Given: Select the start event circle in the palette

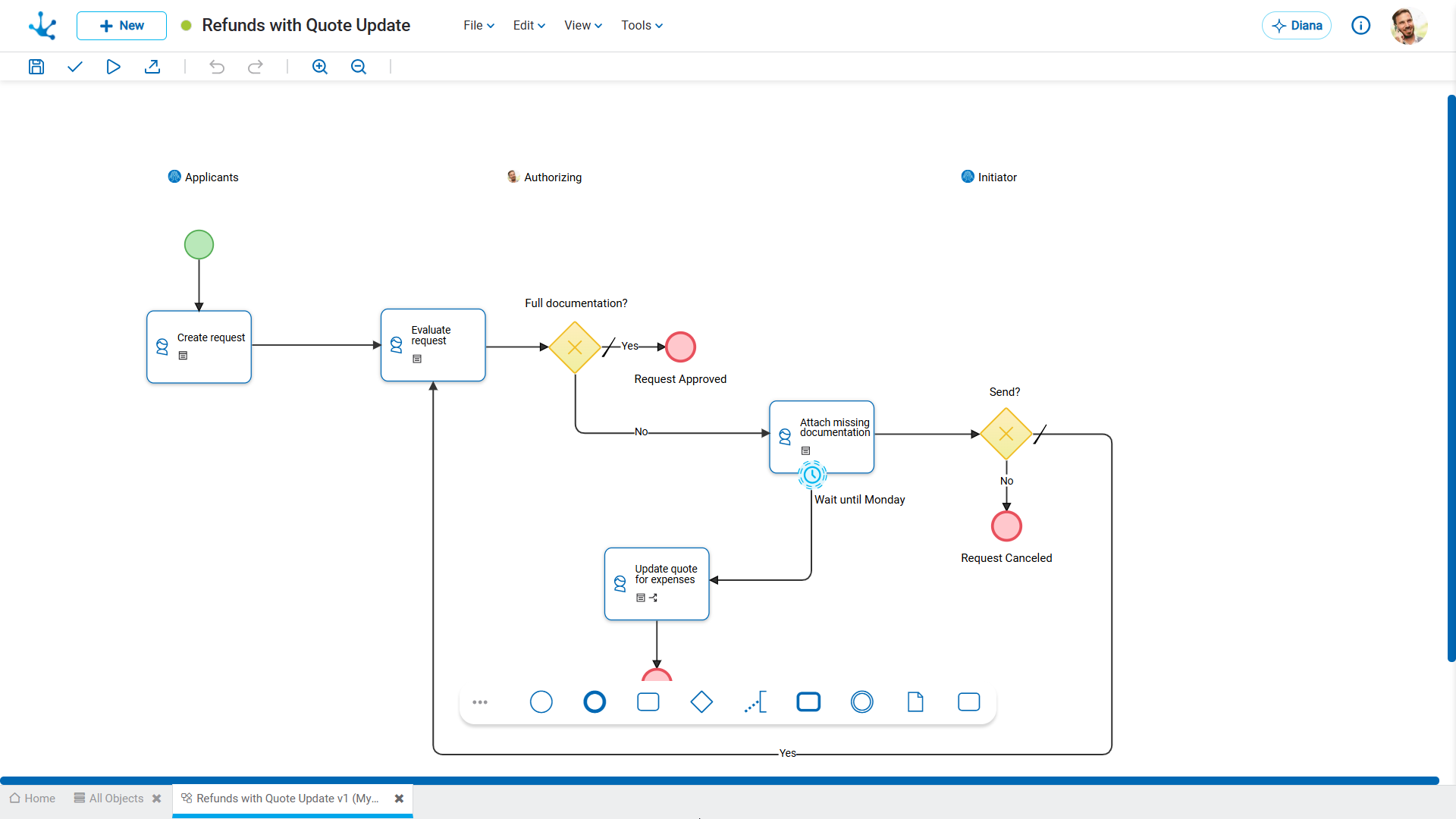Looking at the screenshot, I should point(541,702).
